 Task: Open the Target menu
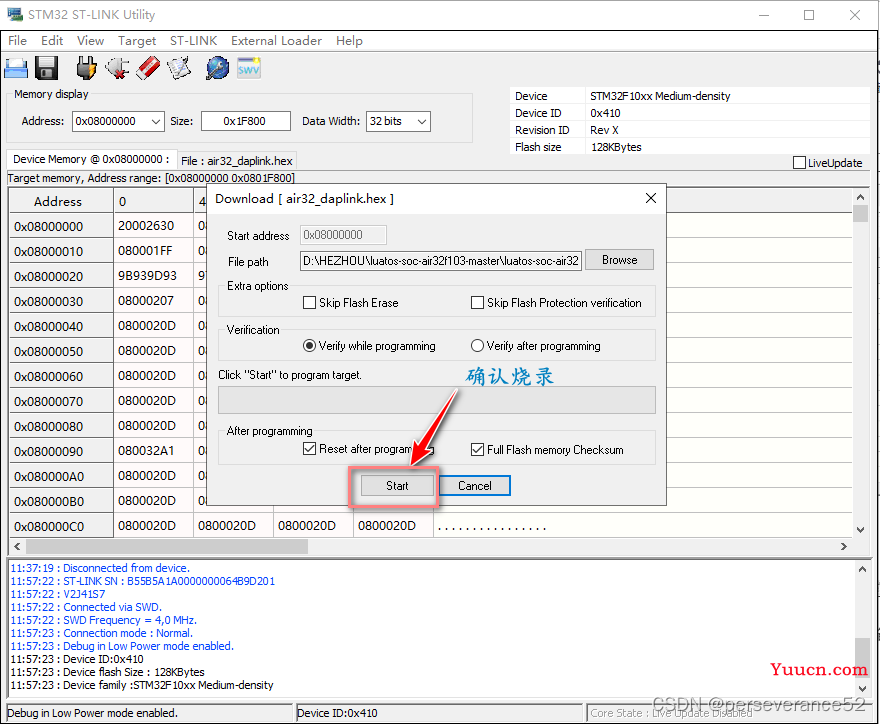coord(137,41)
